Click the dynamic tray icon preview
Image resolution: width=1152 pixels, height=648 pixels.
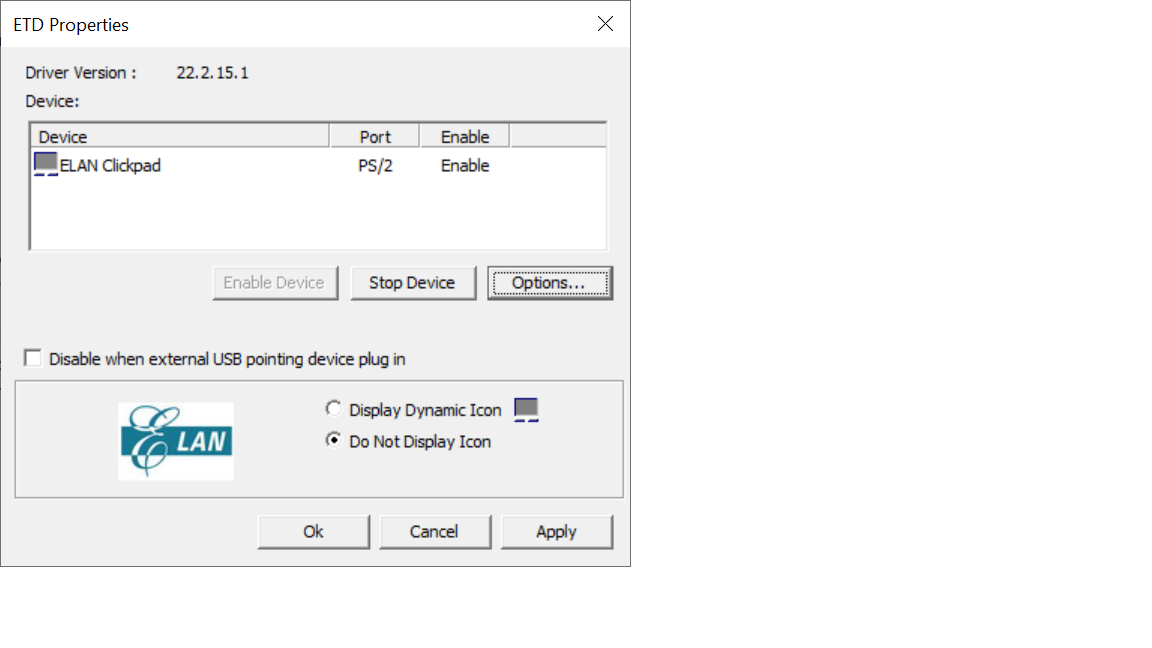(526, 409)
